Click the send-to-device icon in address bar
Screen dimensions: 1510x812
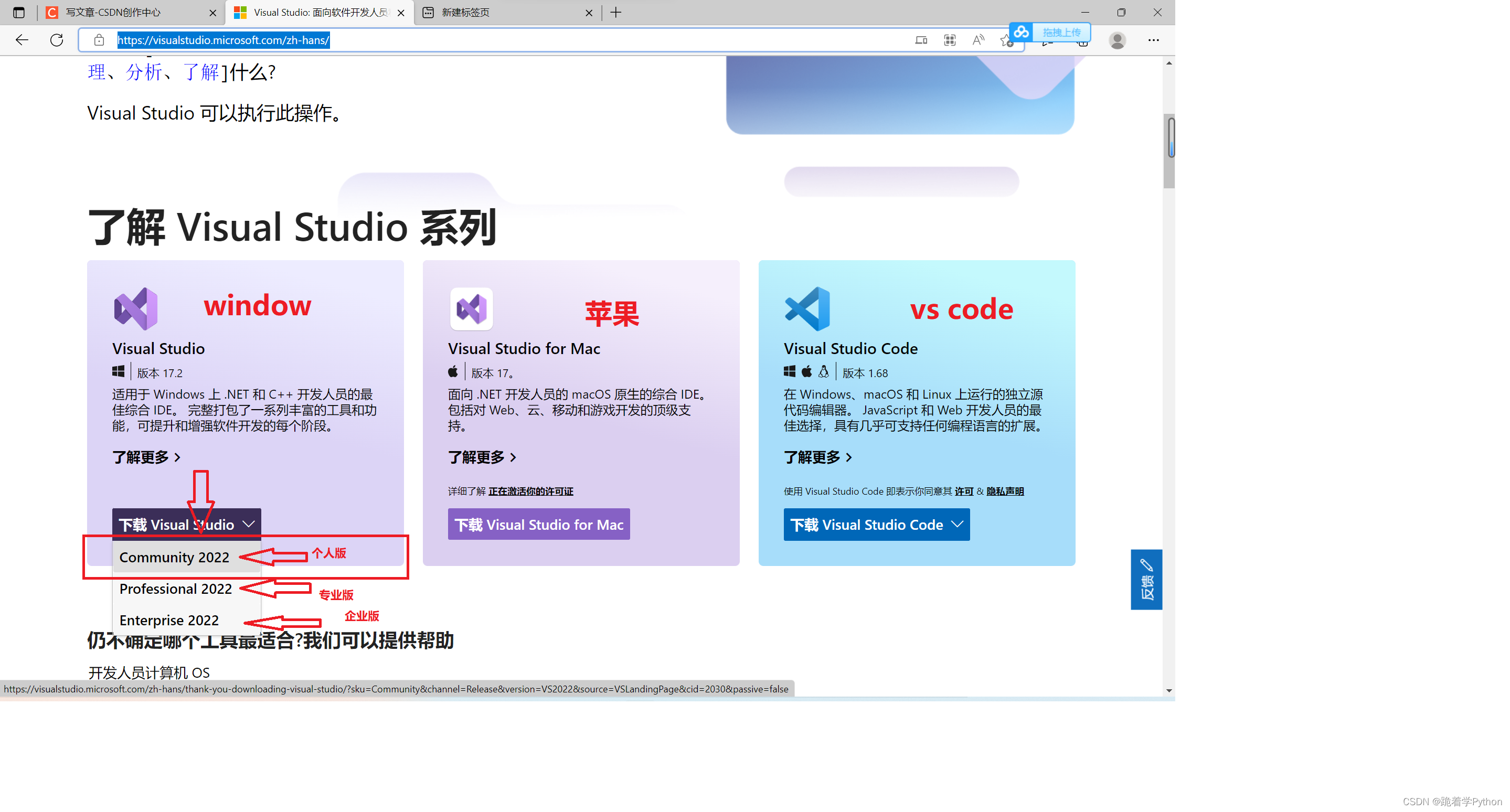pyautogui.click(x=921, y=40)
